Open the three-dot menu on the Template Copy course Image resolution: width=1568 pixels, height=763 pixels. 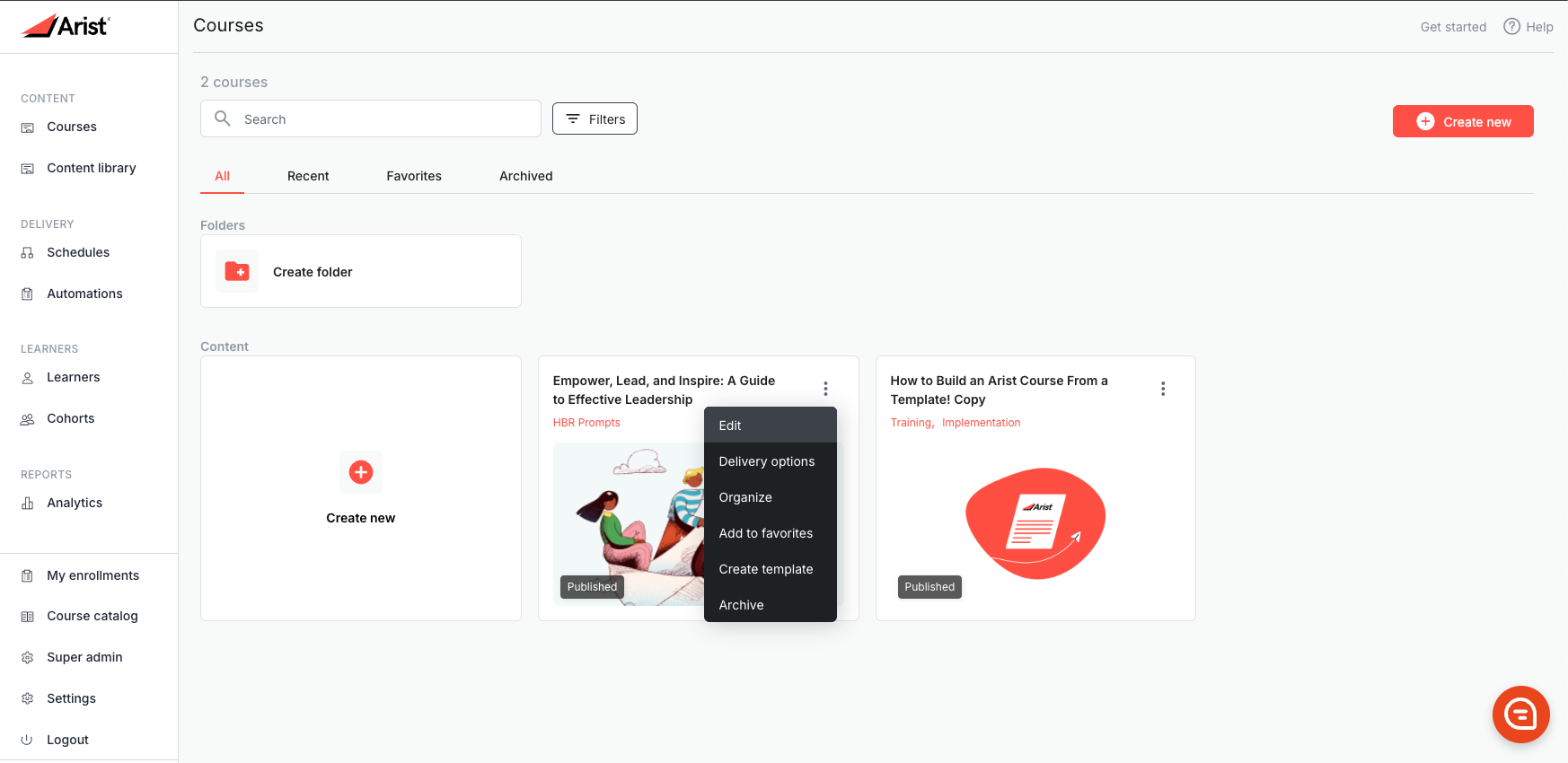coord(1163,389)
